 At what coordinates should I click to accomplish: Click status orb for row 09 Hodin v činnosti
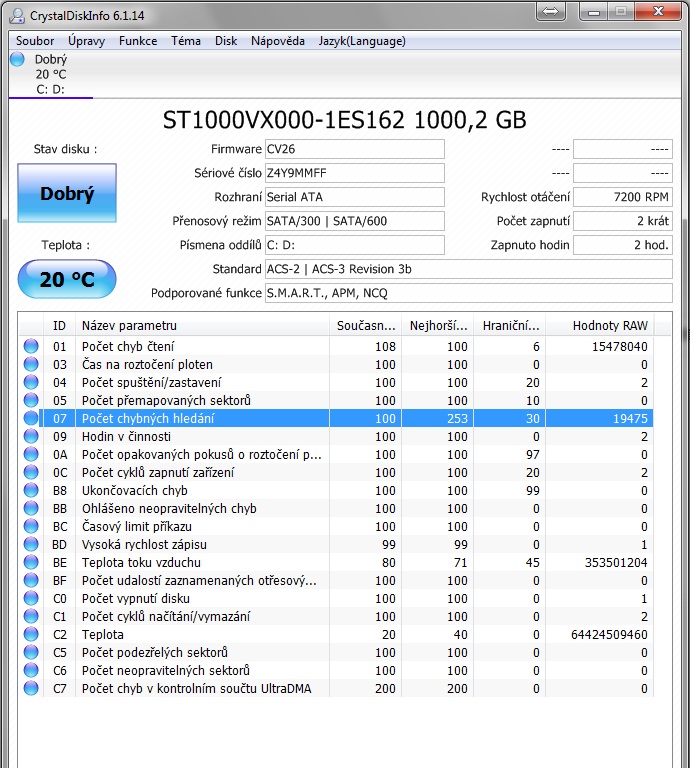[x=31, y=436]
